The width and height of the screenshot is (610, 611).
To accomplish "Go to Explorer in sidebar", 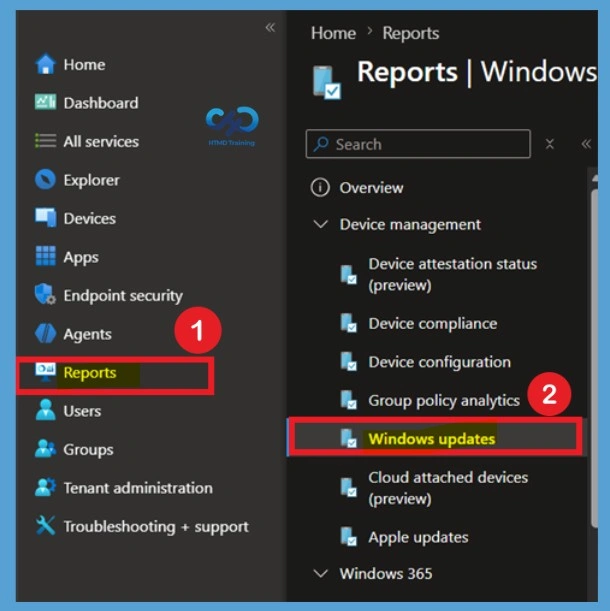I will click(91, 180).
